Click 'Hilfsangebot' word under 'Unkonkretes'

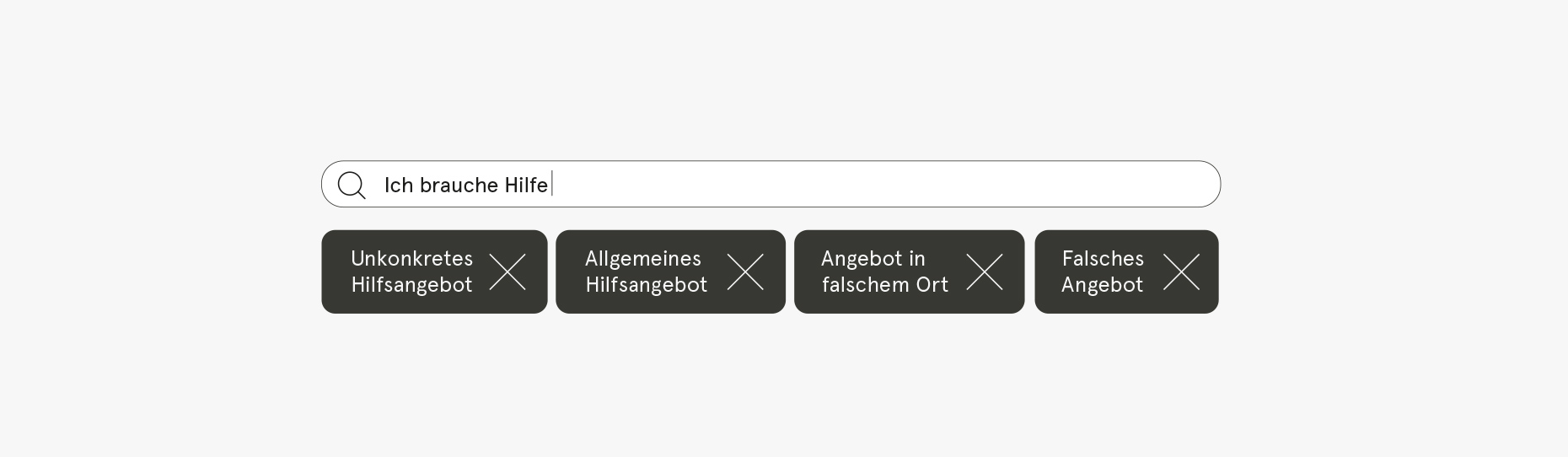click(411, 285)
